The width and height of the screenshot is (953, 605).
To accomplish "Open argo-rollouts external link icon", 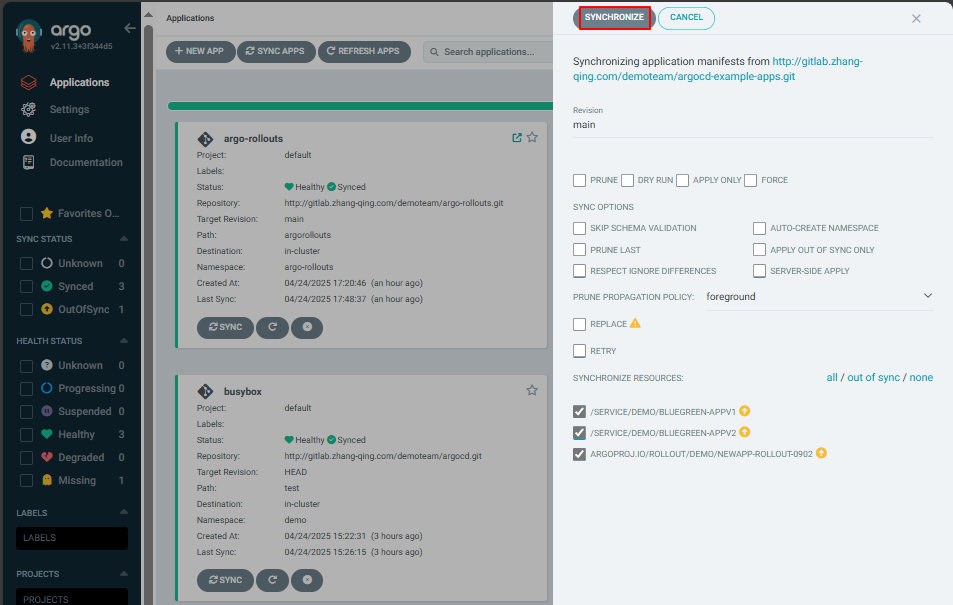I will [517, 137].
